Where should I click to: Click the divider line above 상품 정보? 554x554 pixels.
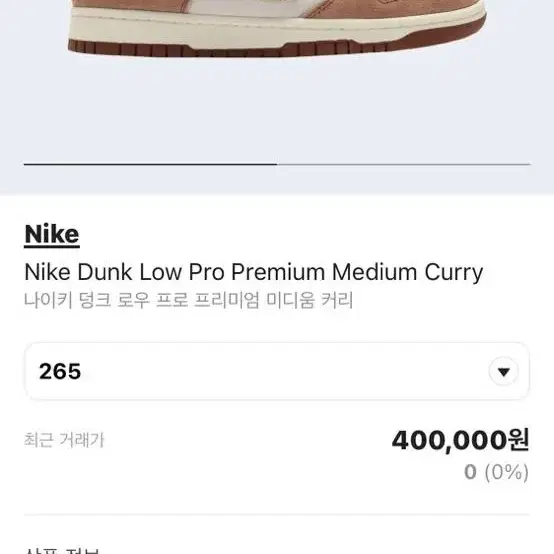tap(277, 515)
